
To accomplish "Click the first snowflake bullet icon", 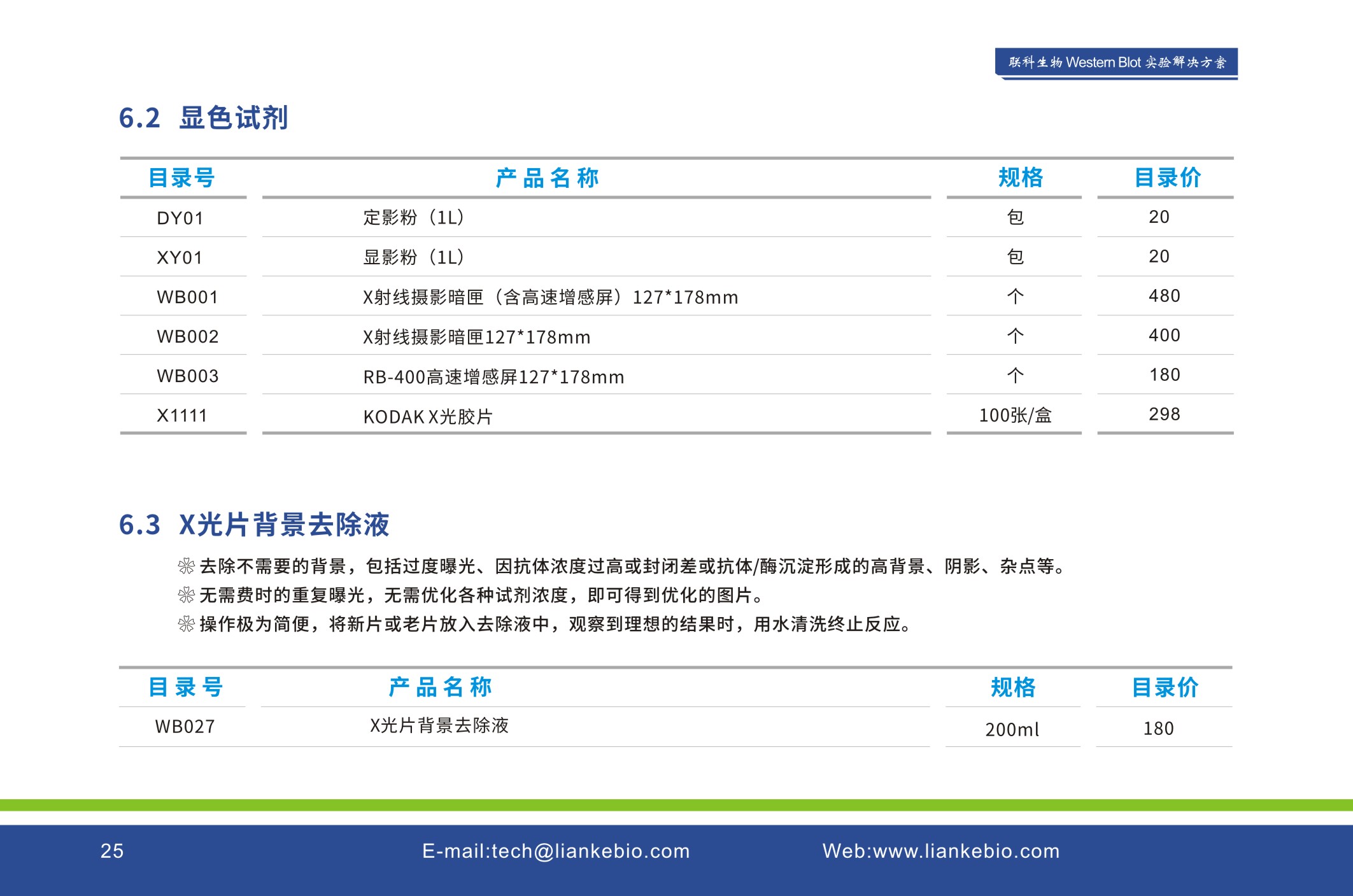I will pyautogui.click(x=187, y=566).
